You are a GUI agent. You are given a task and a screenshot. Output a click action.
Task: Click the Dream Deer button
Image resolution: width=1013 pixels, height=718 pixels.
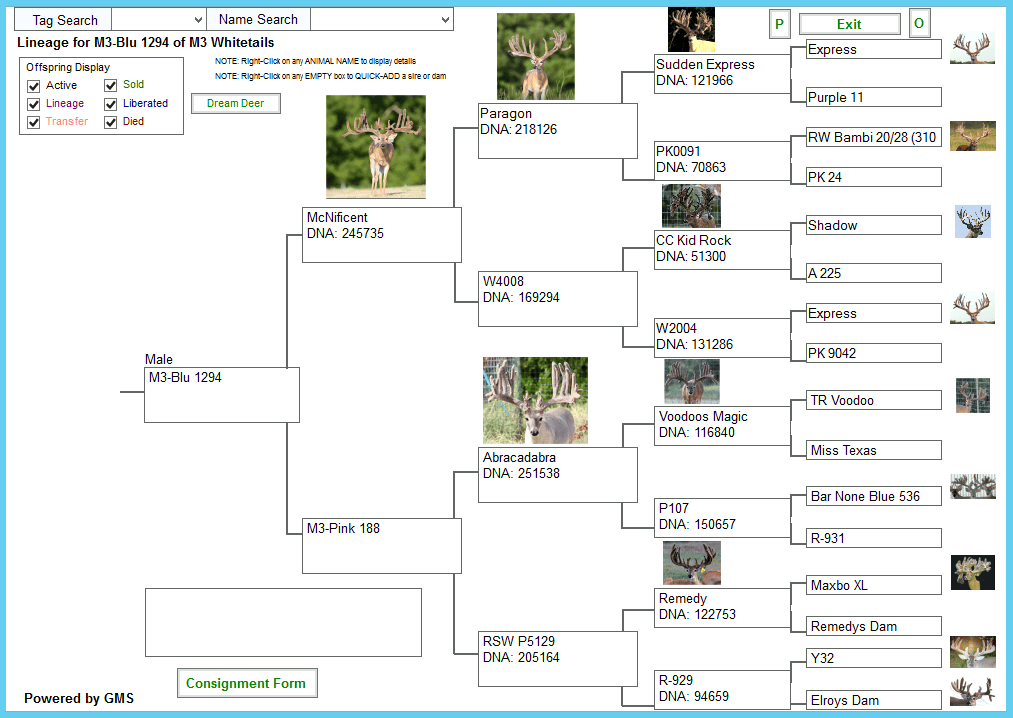(x=235, y=103)
